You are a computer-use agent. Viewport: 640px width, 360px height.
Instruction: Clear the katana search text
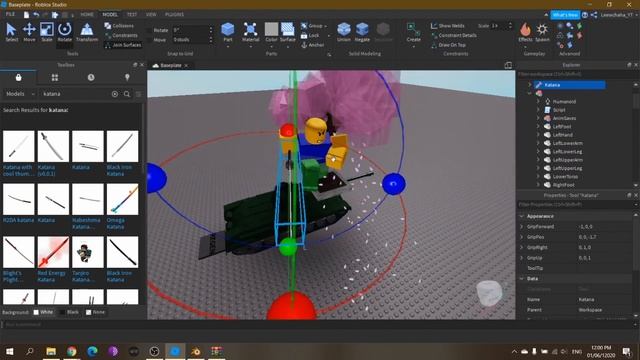(x=115, y=94)
